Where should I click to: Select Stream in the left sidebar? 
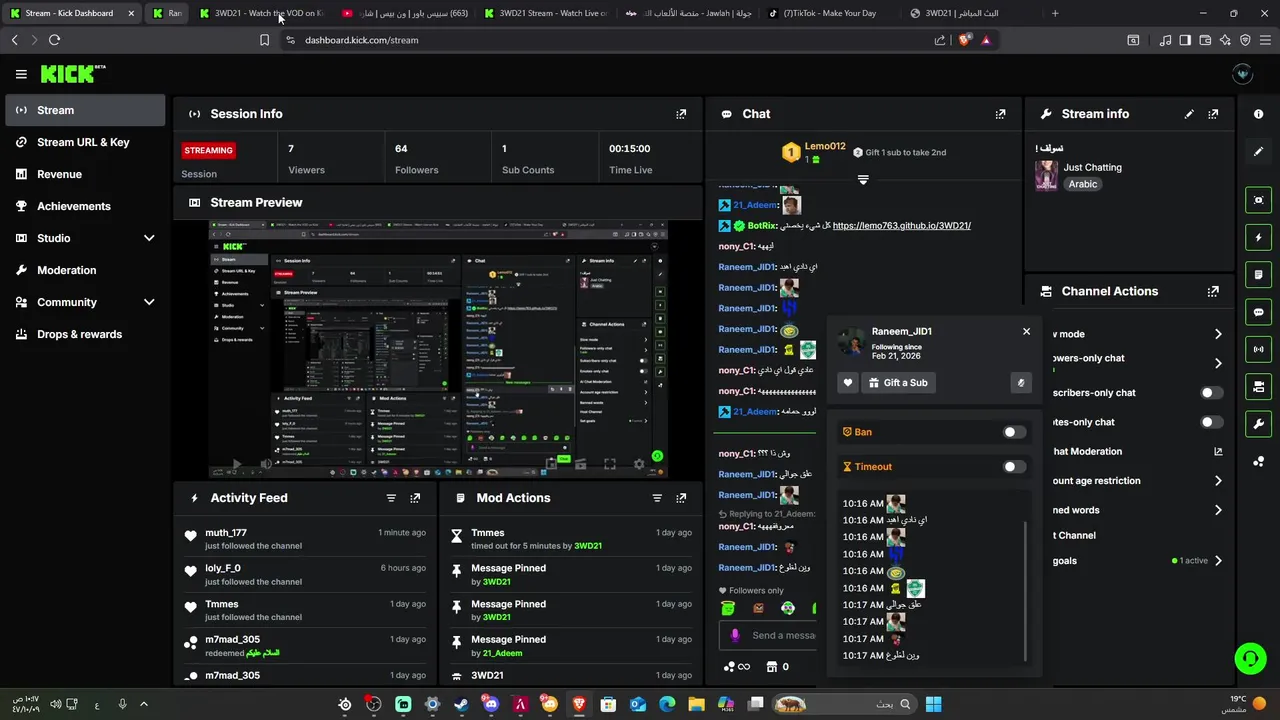(85, 110)
